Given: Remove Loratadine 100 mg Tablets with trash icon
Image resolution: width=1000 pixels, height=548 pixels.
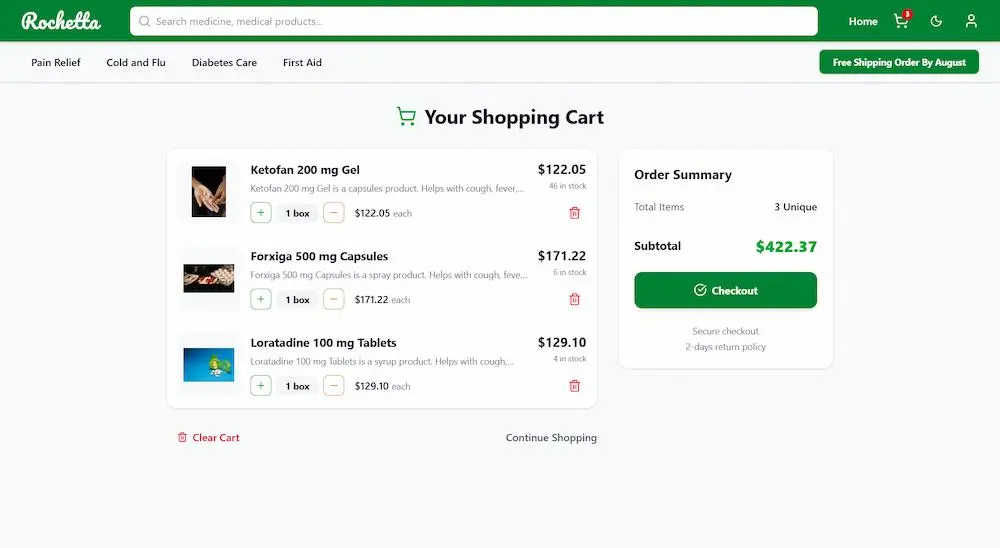Looking at the screenshot, I should pos(575,386).
